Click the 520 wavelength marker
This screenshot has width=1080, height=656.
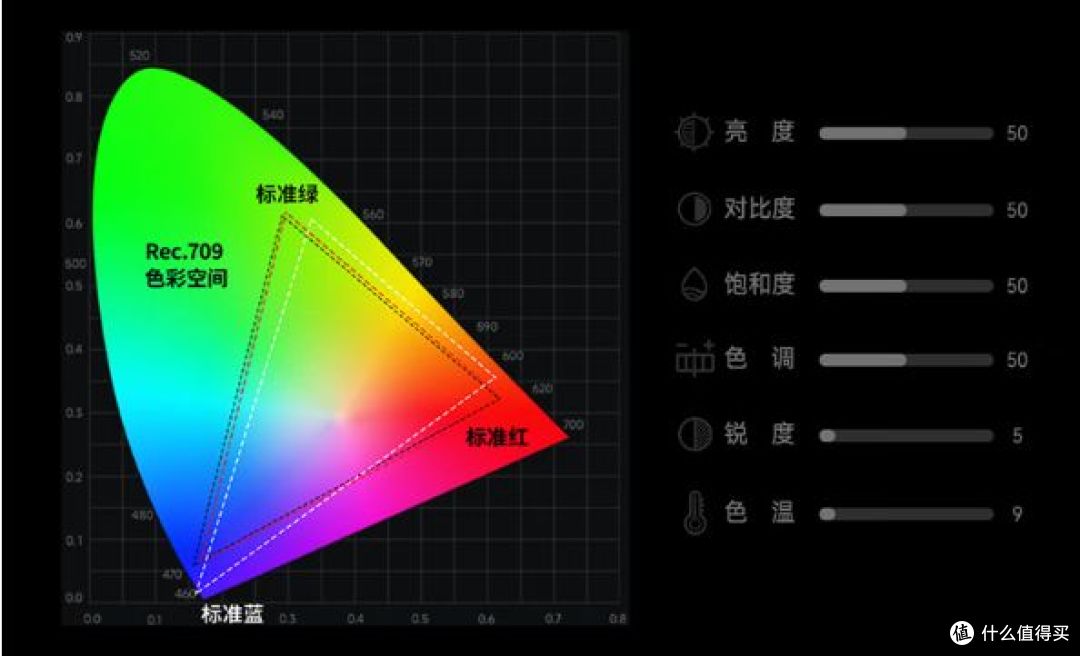pos(139,56)
